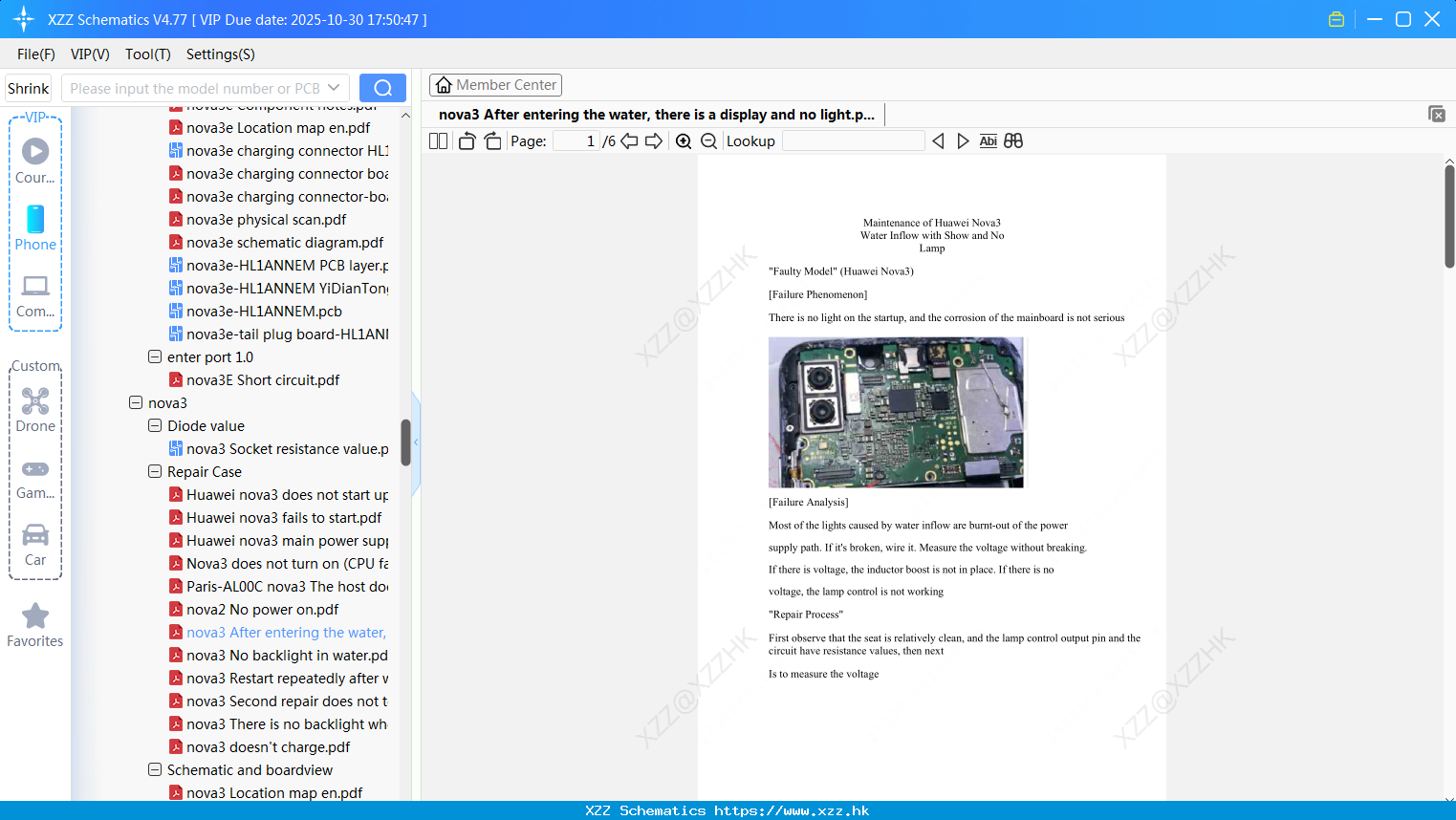Open the Drone category
Image resolution: width=1456 pixels, height=820 pixels.
35,410
